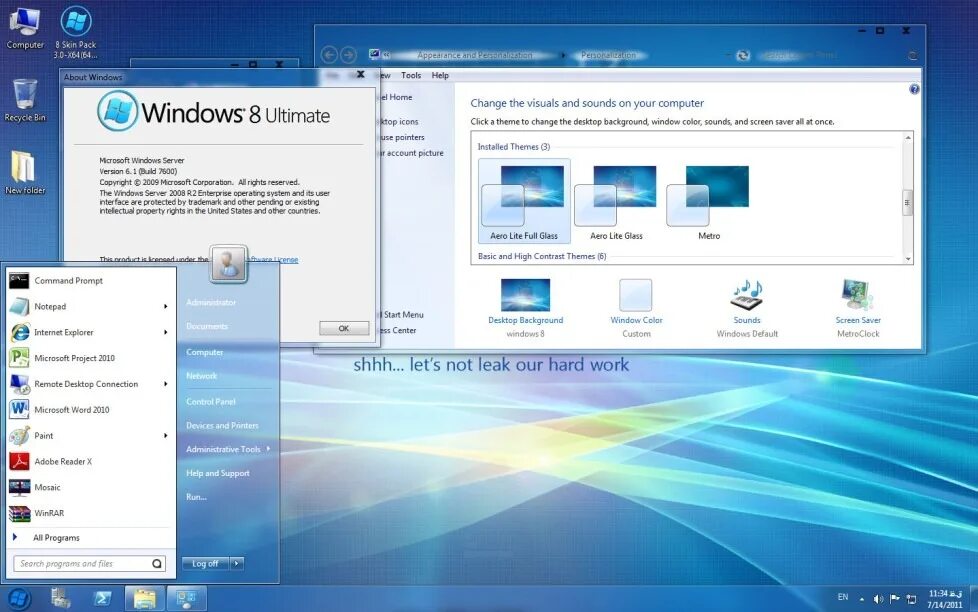Click the user account picture in Start menu
Viewport: 978px width, 612px height.
pyautogui.click(x=228, y=264)
